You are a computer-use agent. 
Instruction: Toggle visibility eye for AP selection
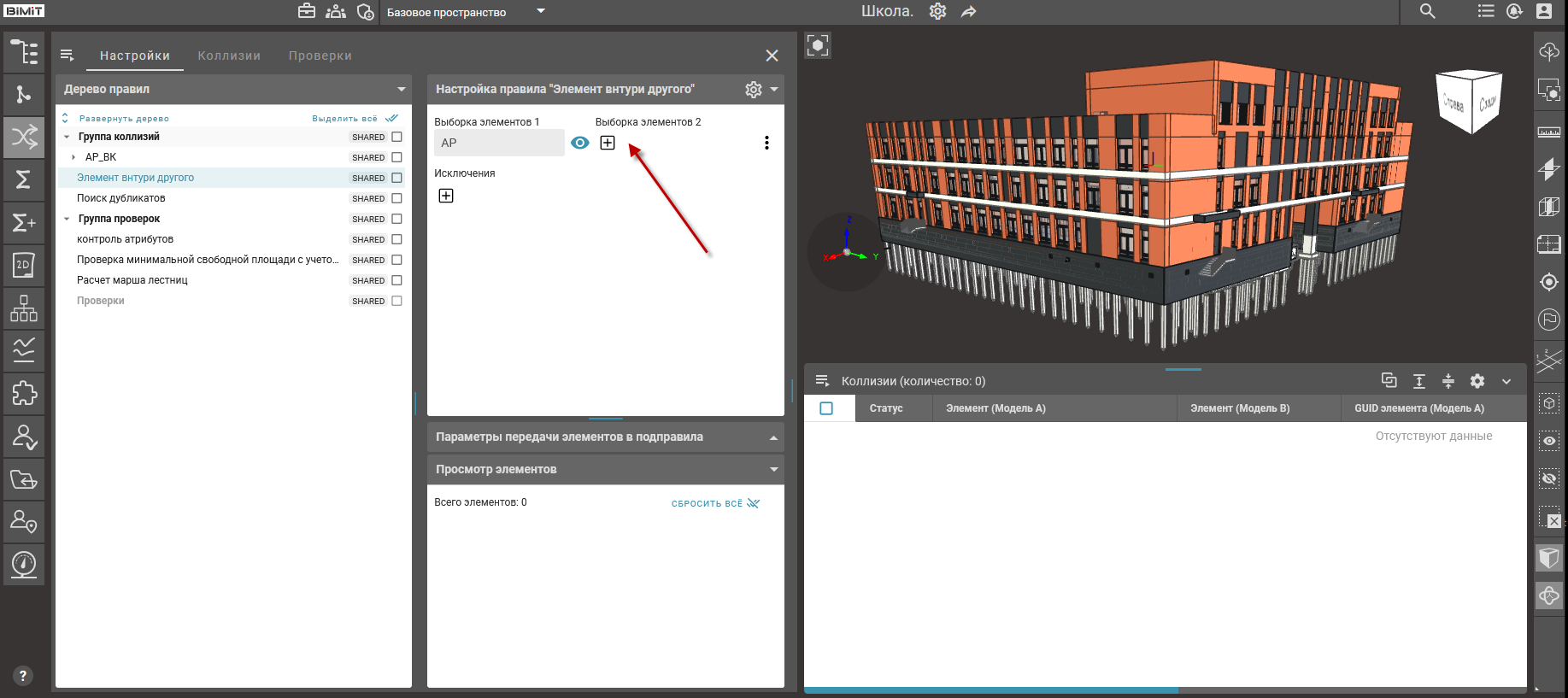pyautogui.click(x=580, y=143)
